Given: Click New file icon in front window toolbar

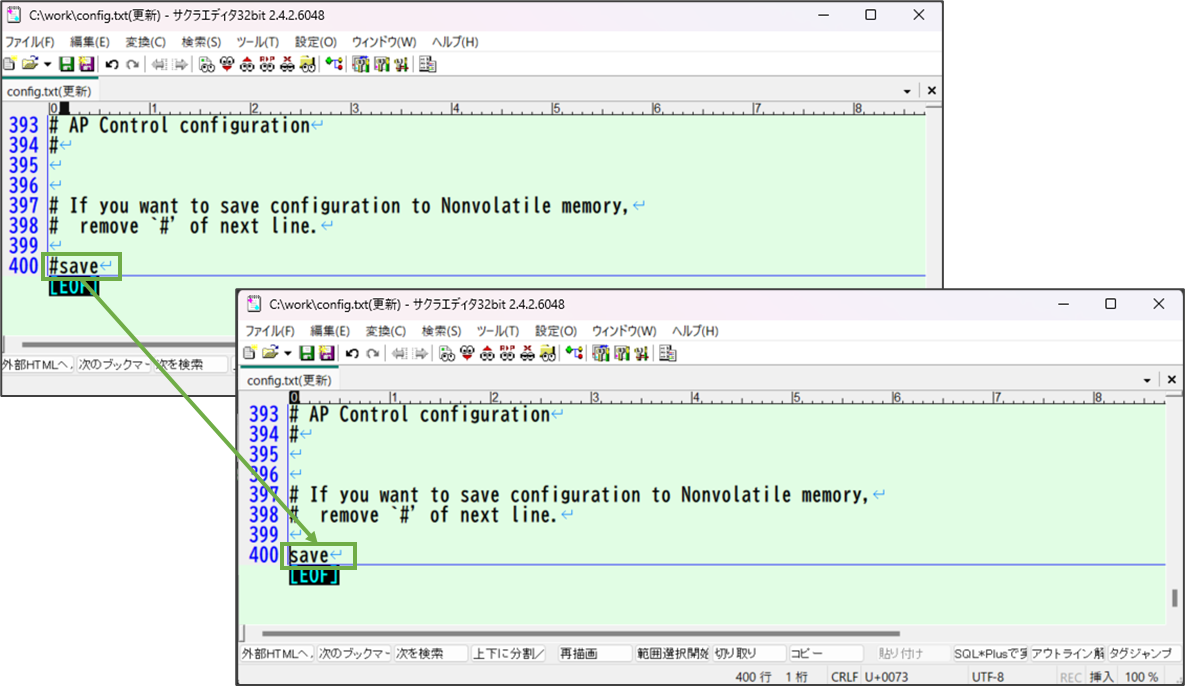Looking at the screenshot, I should [249, 353].
